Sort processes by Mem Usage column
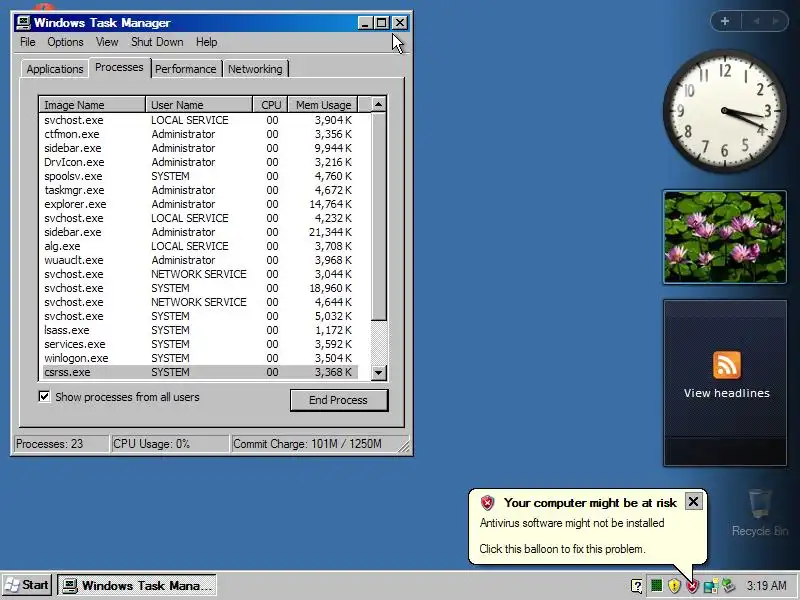The image size is (800, 600). point(323,105)
